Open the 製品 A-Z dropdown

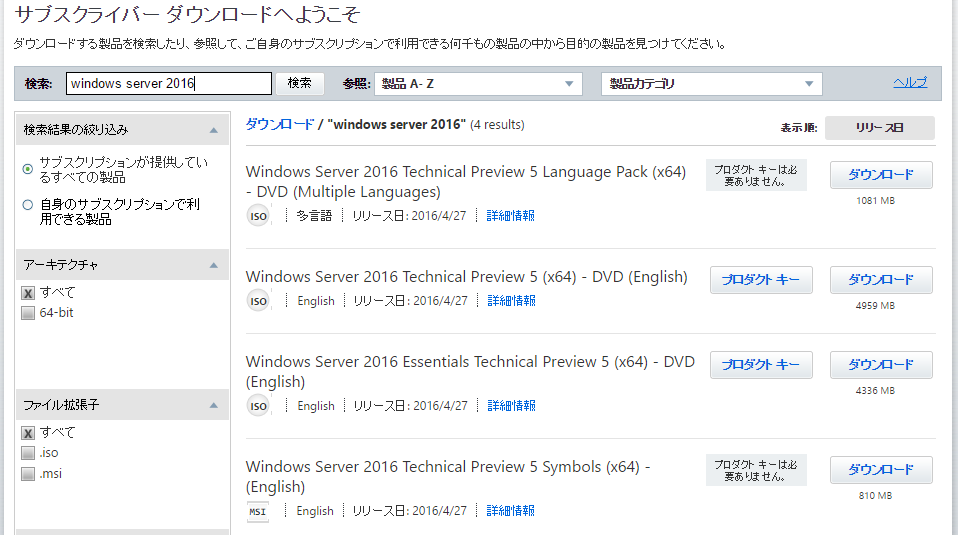(478, 84)
